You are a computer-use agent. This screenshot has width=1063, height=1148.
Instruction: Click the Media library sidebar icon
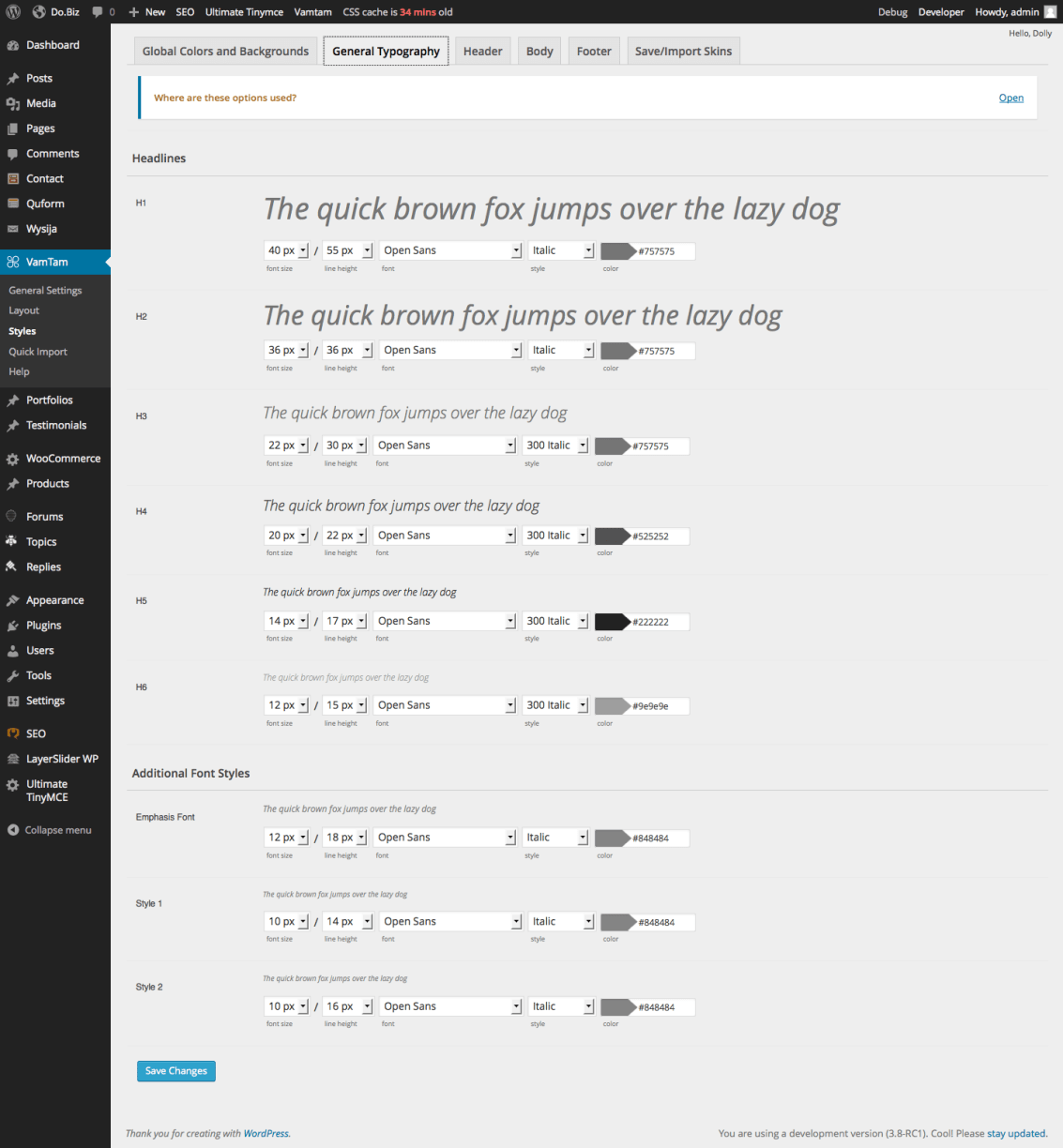(13, 104)
